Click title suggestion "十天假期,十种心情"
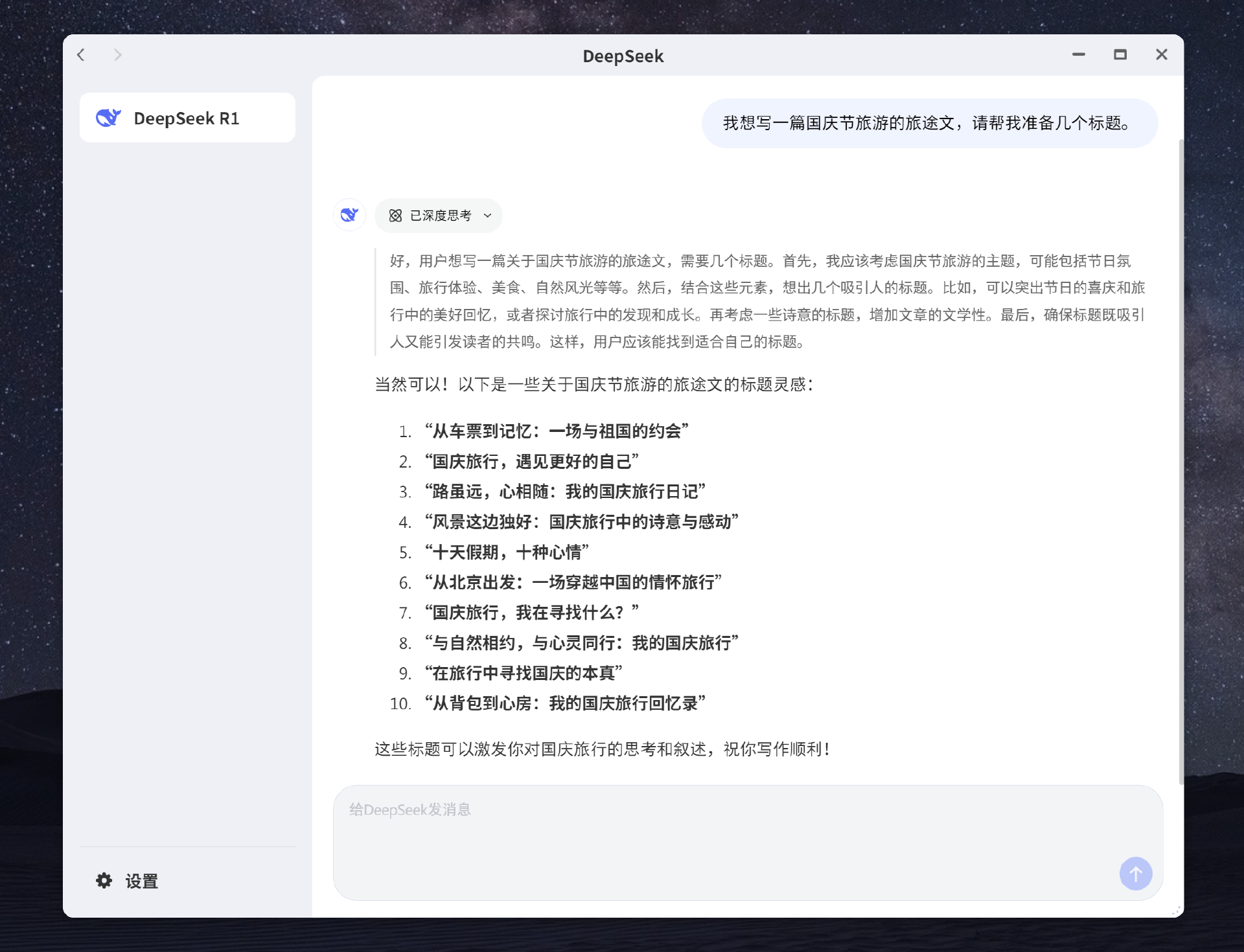1244x952 pixels. point(507,552)
